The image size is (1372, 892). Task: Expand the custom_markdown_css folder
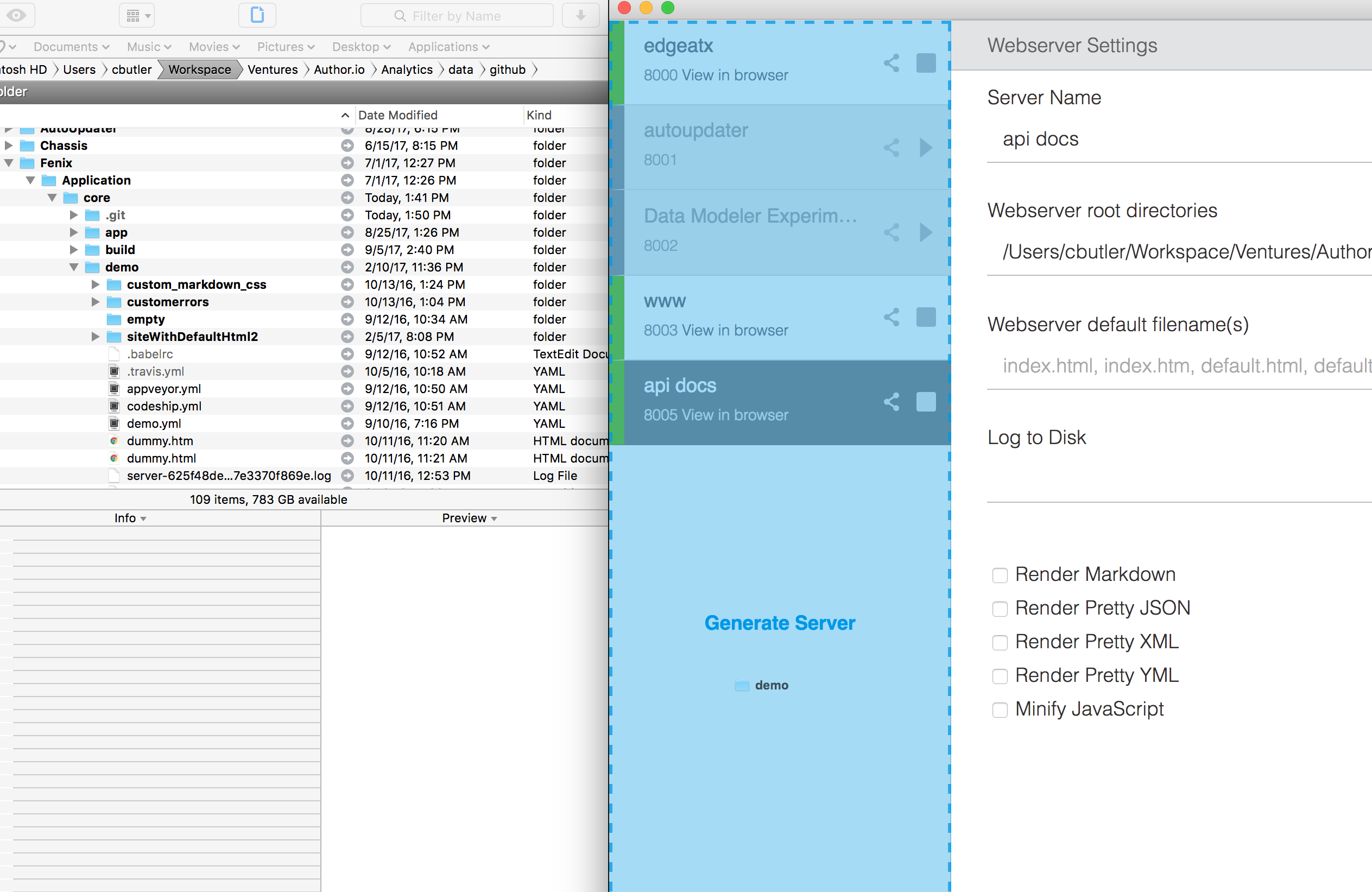[94, 284]
